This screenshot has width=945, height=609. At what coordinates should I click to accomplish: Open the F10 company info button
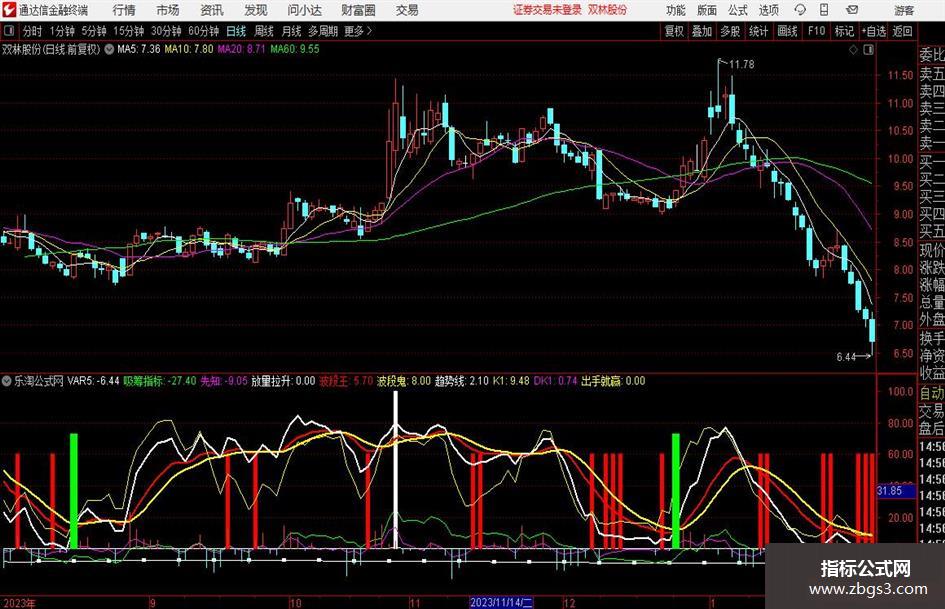click(x=816, y=31)
